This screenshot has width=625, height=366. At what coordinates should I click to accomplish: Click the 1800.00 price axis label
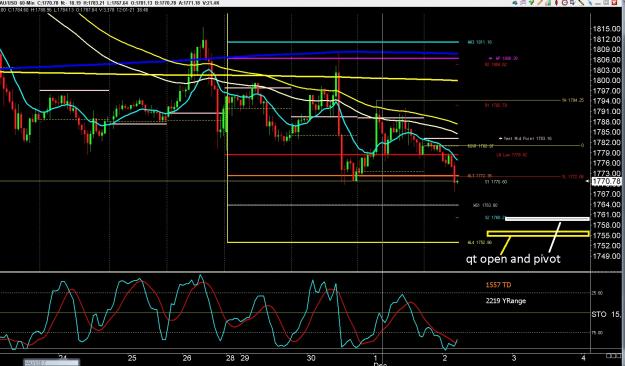pyautogui.click(x=607, y=80)
